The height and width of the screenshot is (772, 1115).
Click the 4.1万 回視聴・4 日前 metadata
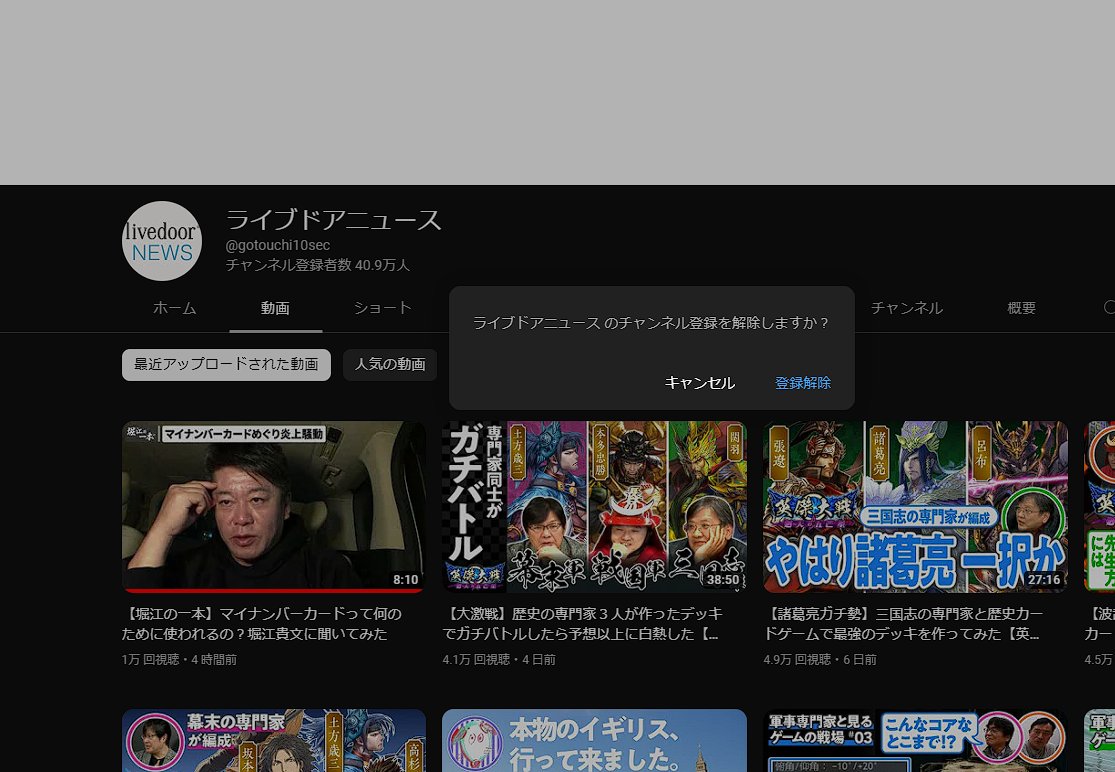click(x=499, y=660)
